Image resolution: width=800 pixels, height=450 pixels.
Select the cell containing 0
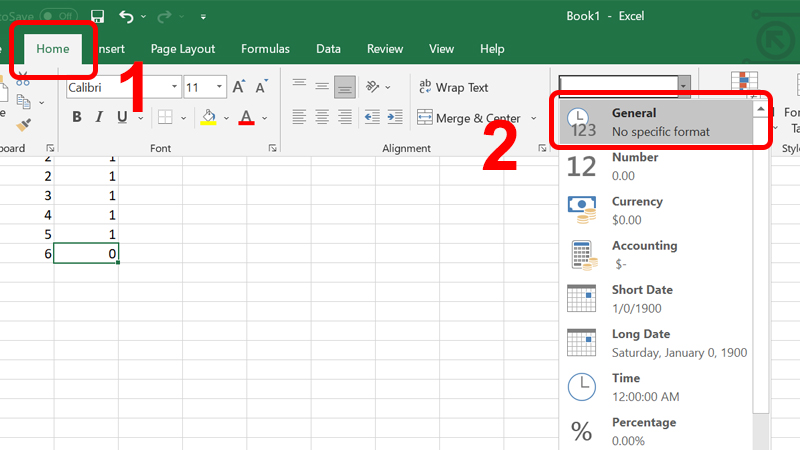85,254
